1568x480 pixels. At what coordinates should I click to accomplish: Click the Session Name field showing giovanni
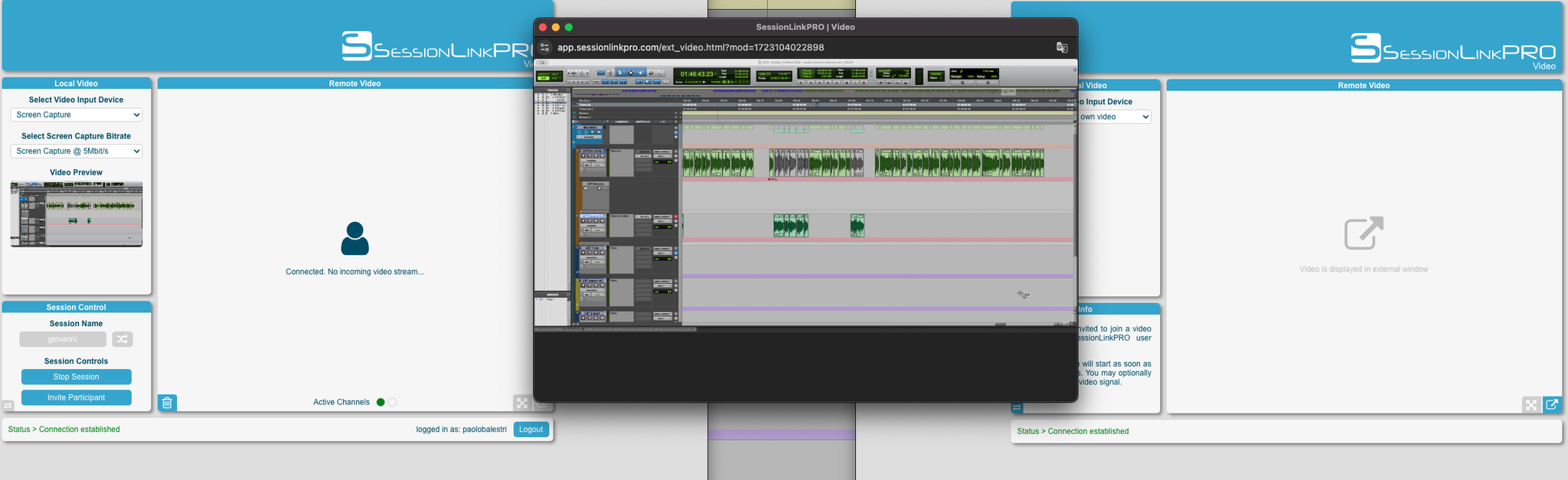pos(63,339)
